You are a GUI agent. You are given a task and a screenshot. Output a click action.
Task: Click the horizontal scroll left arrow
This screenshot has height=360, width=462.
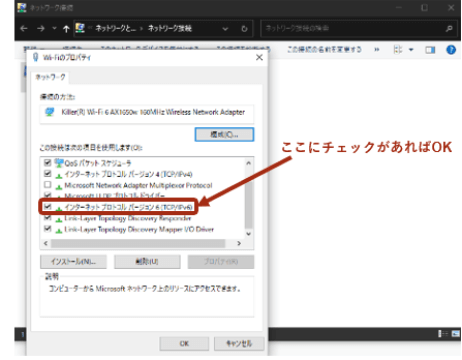(46, 243)
